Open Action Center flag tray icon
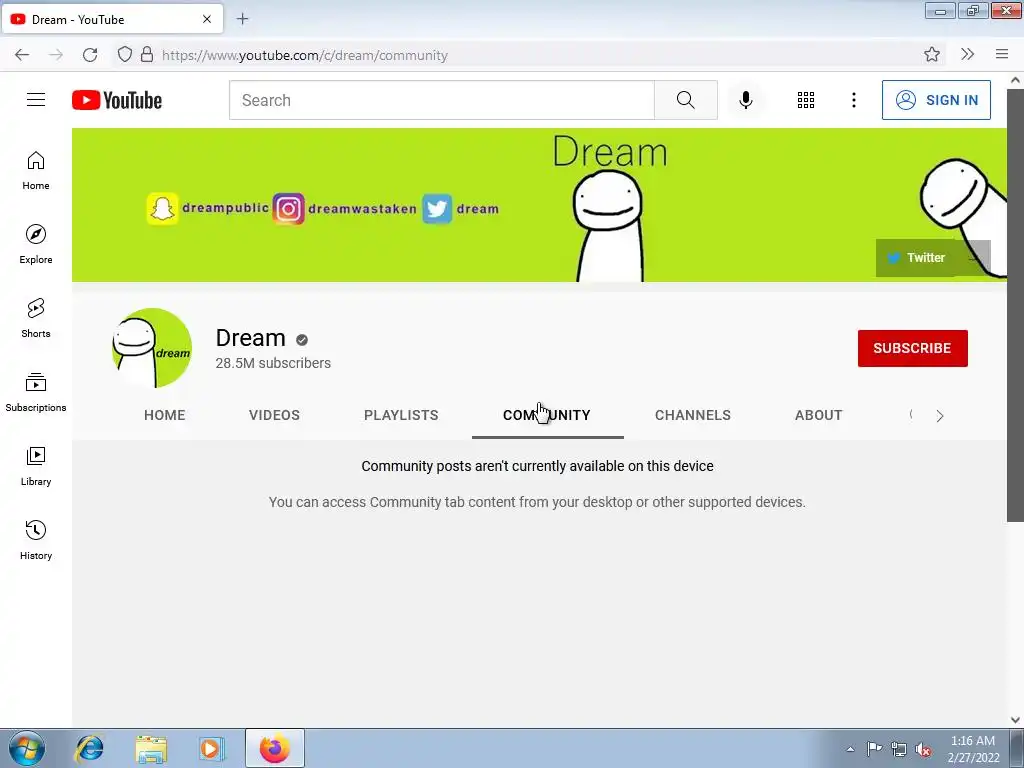The image size is (1024, 768). click(874, 749)
